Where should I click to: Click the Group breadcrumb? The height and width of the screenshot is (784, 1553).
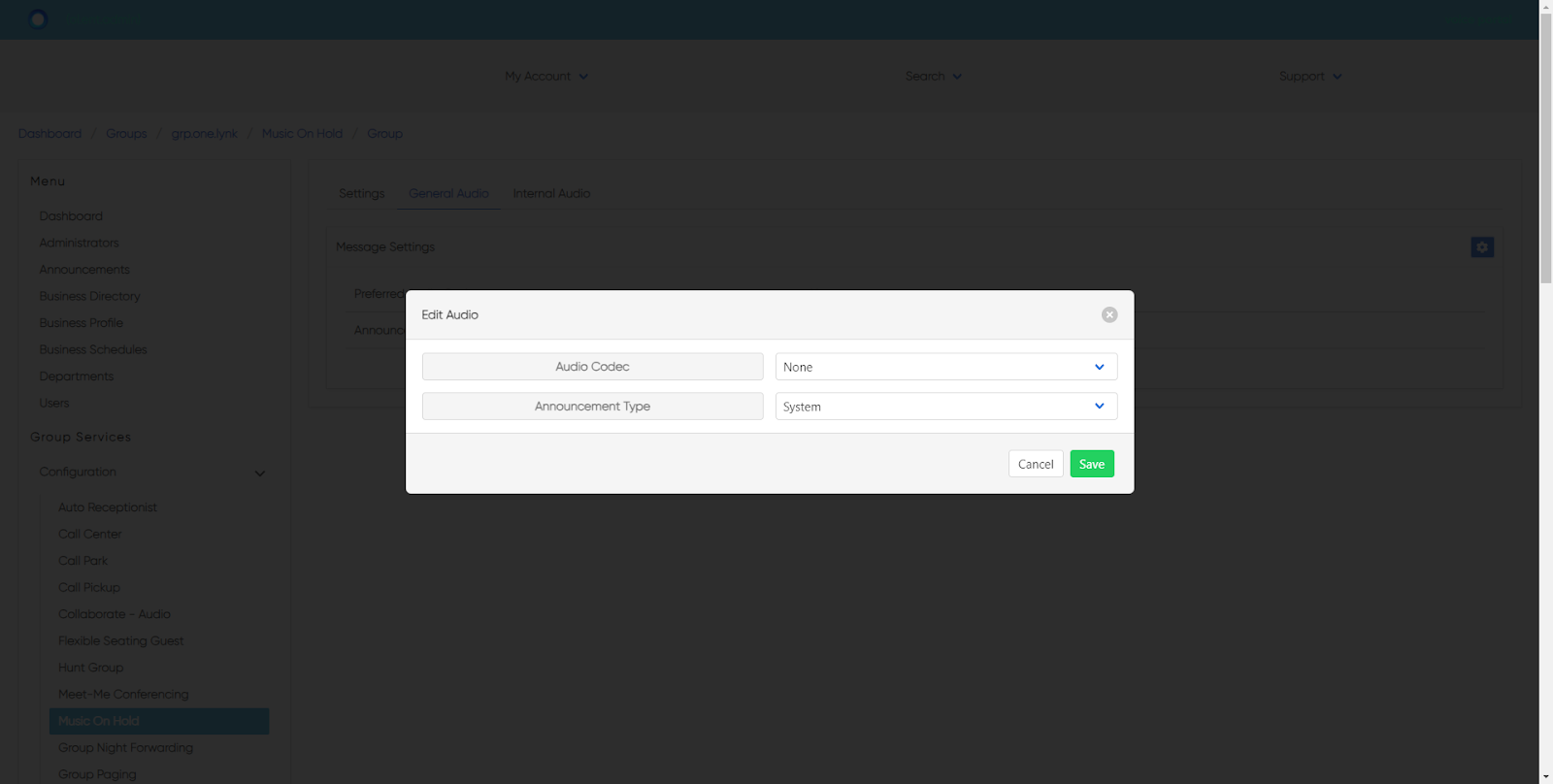click(384, 134)
